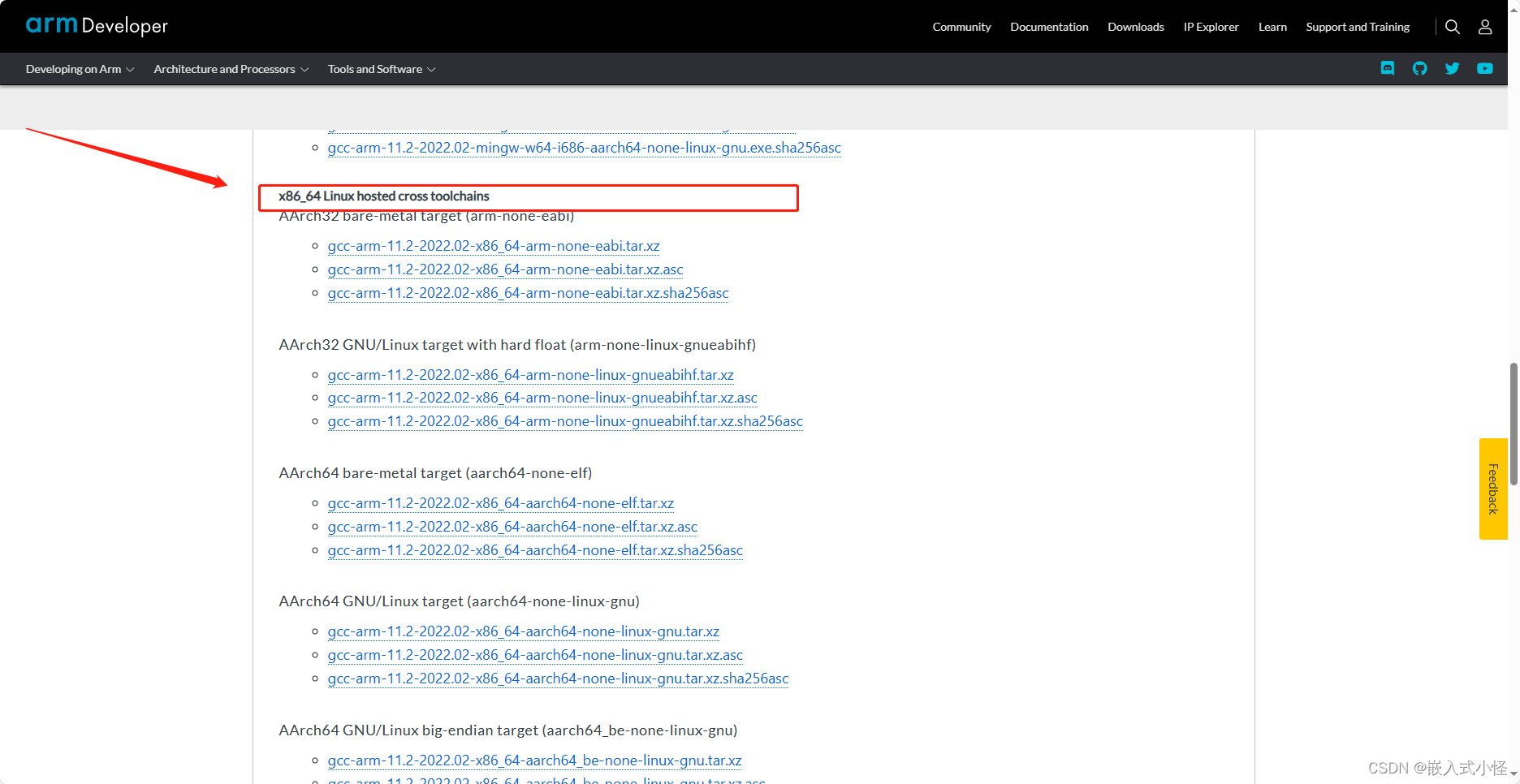
Task: Open the Downloads menu item
Action: 1136,27
